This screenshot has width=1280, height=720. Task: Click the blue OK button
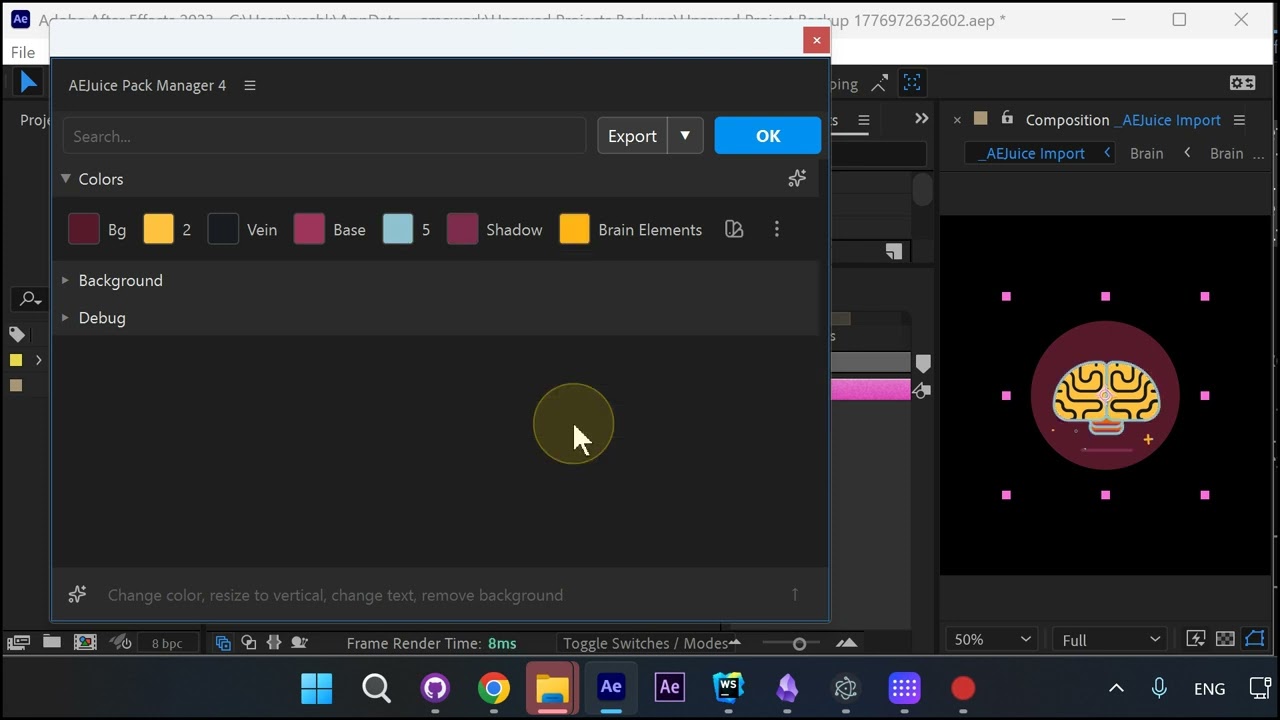pyautogui.click(x=768, y=136)
